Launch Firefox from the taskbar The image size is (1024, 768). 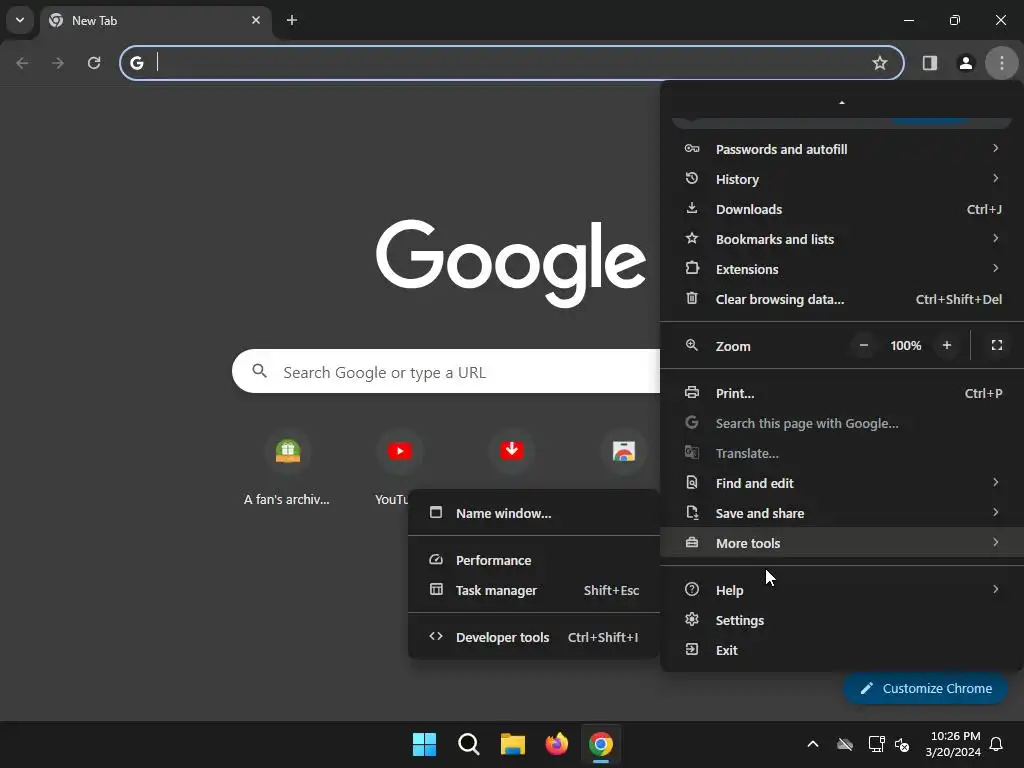pos(556,744)
